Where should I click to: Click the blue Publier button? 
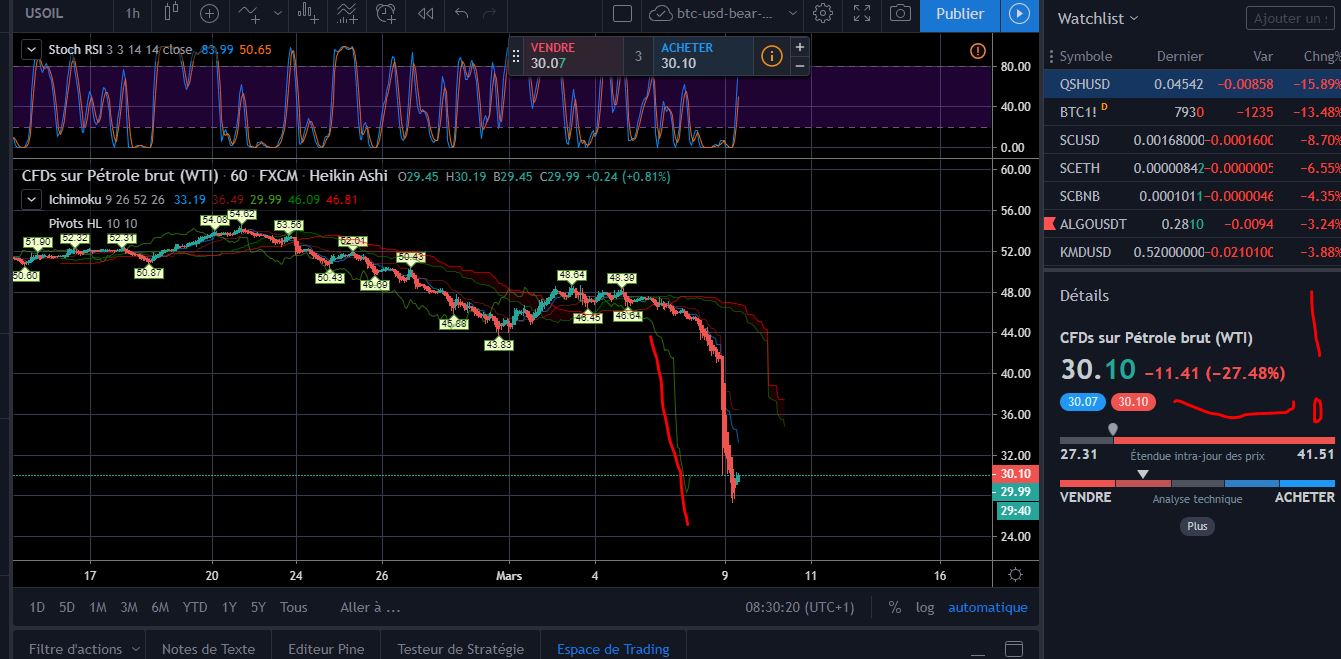959,14
